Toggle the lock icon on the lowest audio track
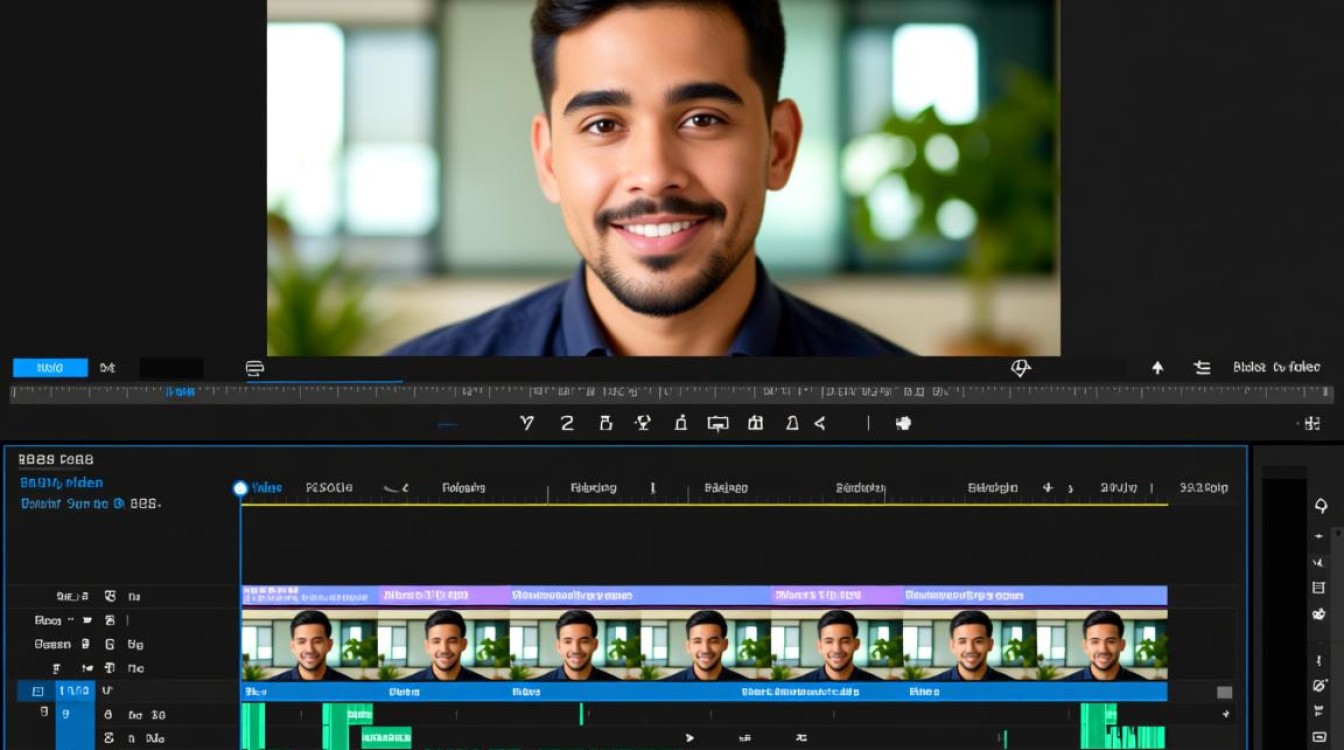Viewport: 1344px width, 750px height. tap(109, 738)
